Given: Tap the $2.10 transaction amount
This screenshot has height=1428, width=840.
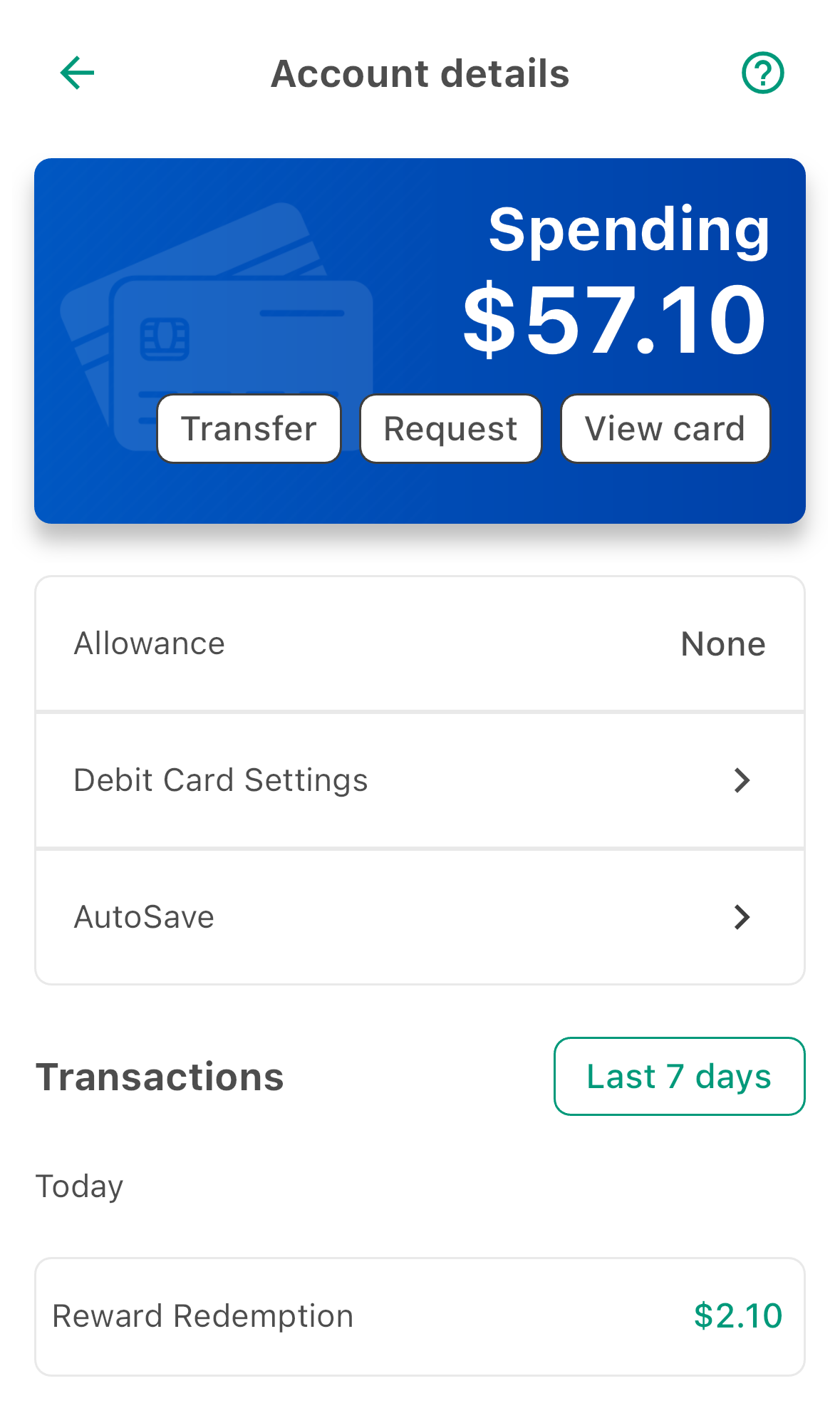Looking at the screenshot, I should tap(738, 1315).
